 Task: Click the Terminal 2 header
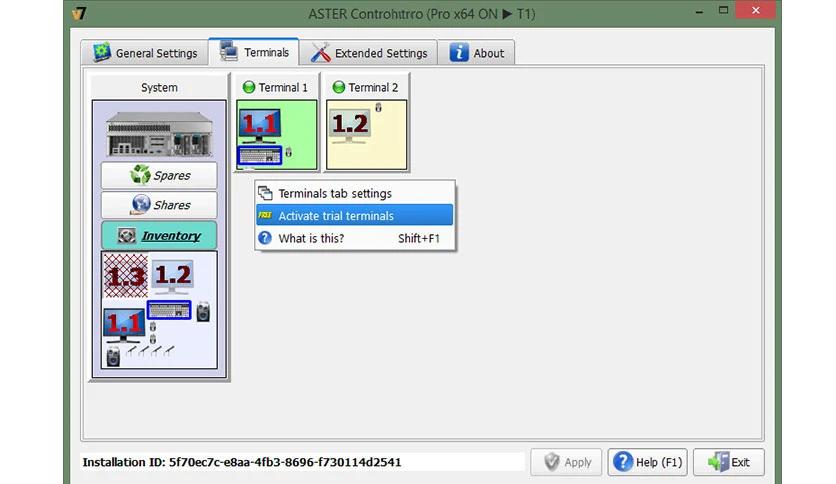pyautogui.click(x=366, y=87)
